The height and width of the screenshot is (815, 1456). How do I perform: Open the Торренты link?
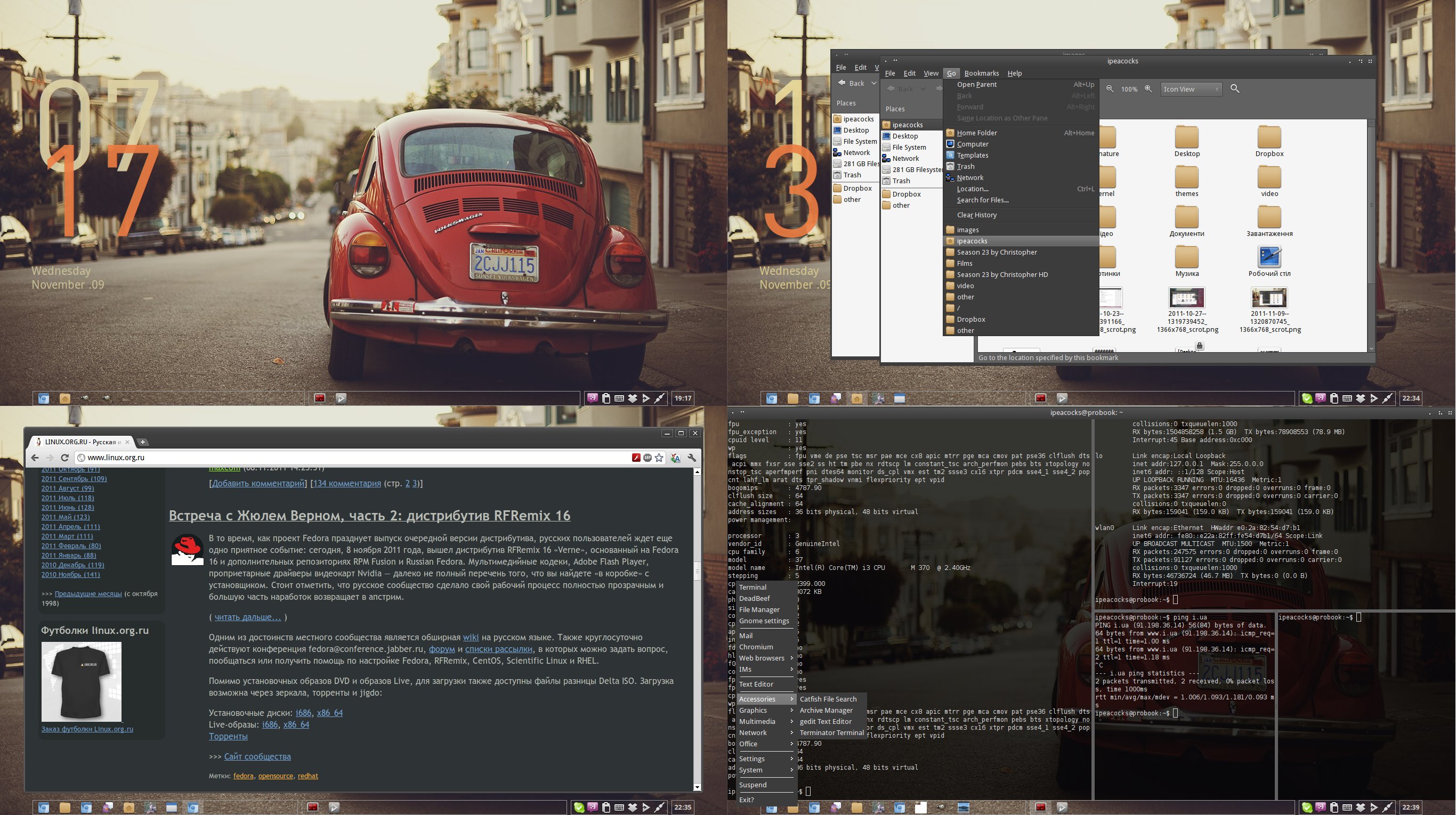click(x=228, y=737)
